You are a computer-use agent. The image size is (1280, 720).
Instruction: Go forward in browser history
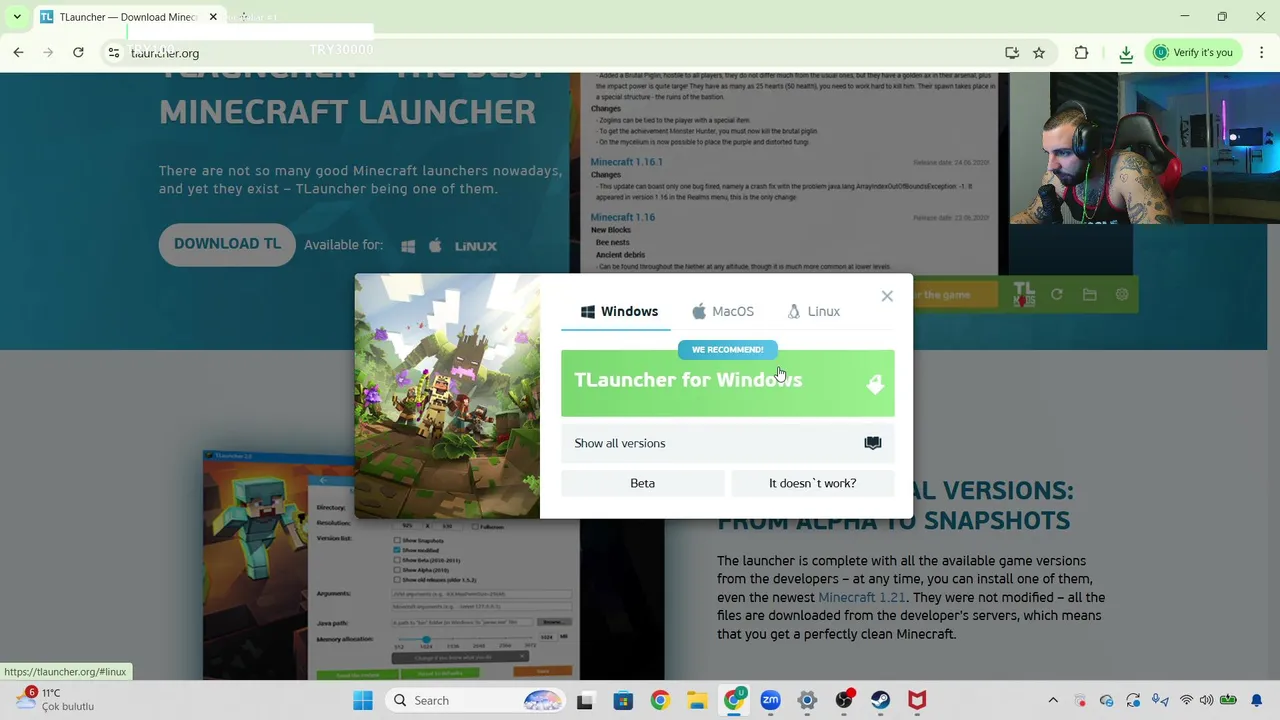48,52
